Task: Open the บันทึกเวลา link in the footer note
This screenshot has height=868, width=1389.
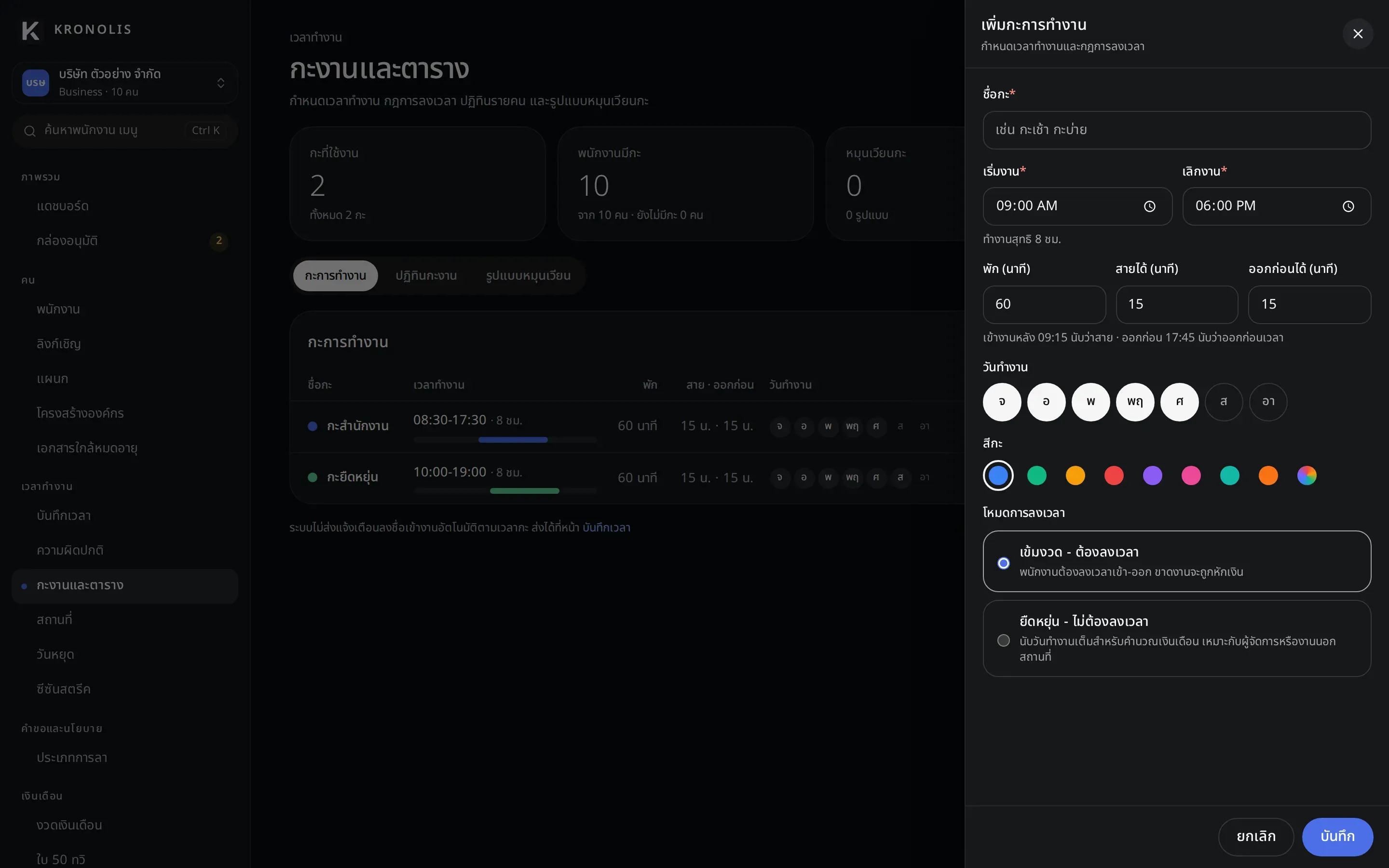Action: coord(606,528)
